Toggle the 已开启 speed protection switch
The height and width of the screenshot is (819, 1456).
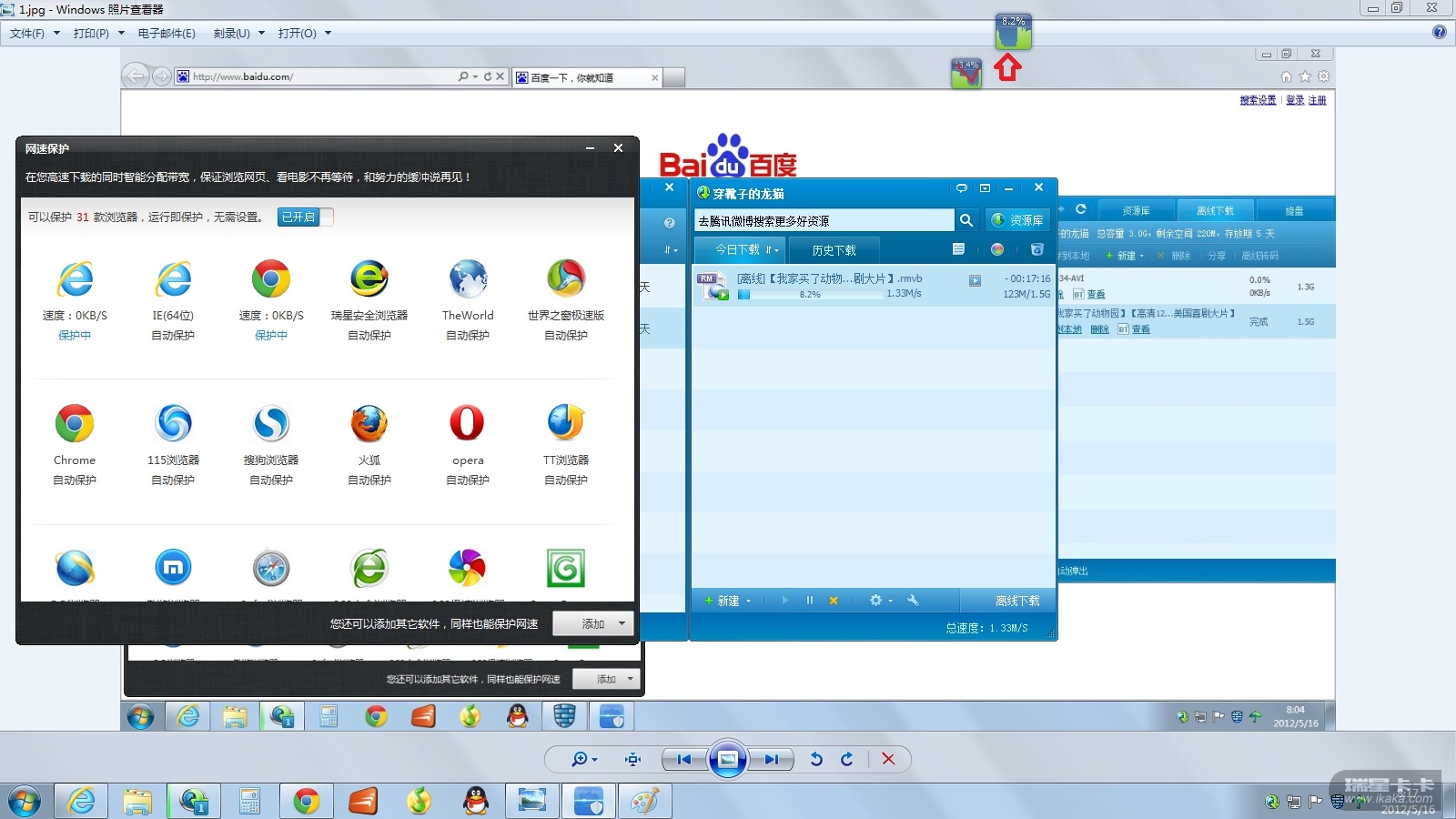305,217
